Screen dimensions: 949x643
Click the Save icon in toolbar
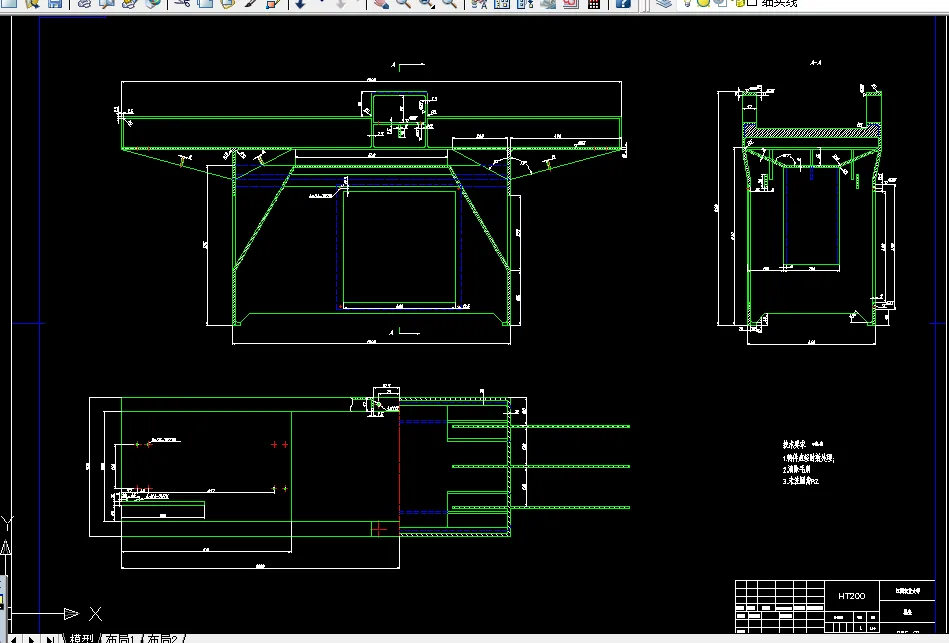55,3
